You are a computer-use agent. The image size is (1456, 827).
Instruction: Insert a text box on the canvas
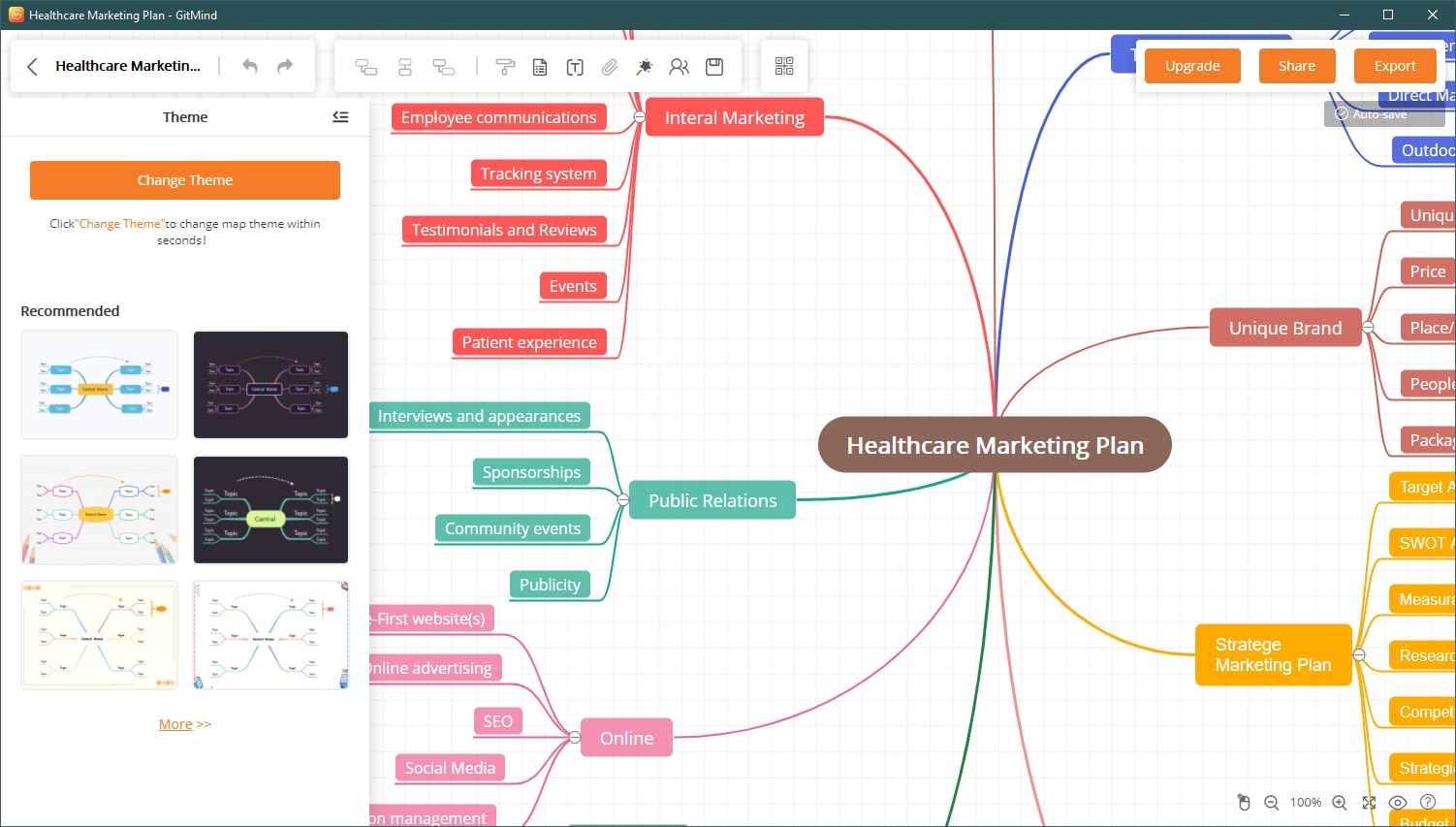(x=574, y=67)
